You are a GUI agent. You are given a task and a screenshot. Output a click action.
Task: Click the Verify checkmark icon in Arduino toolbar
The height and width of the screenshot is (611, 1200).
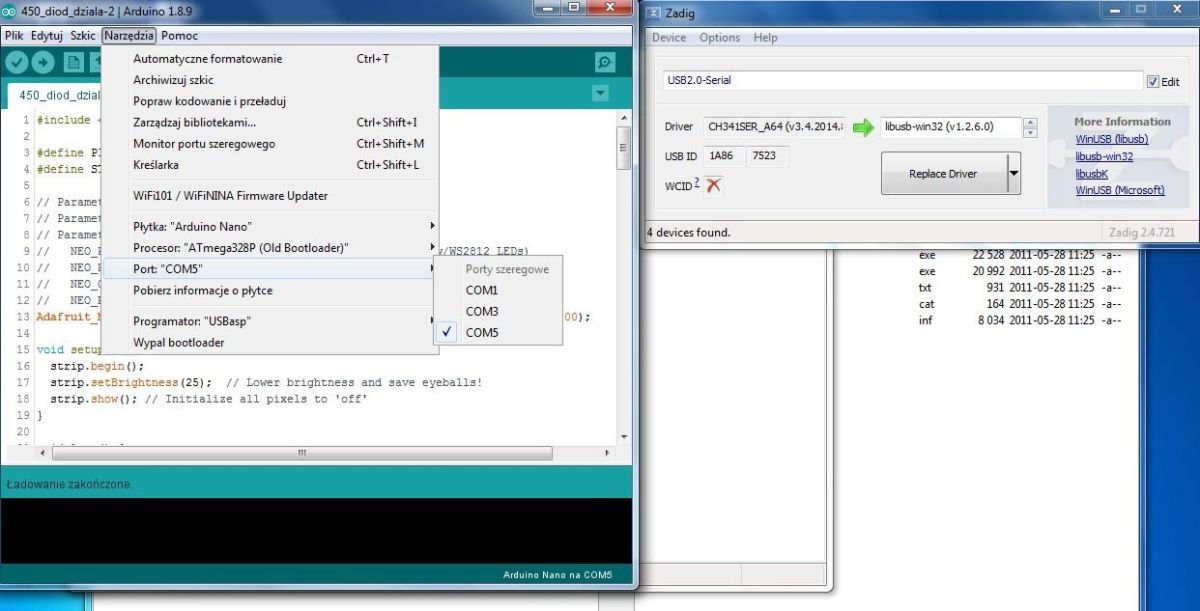[16, 62]
